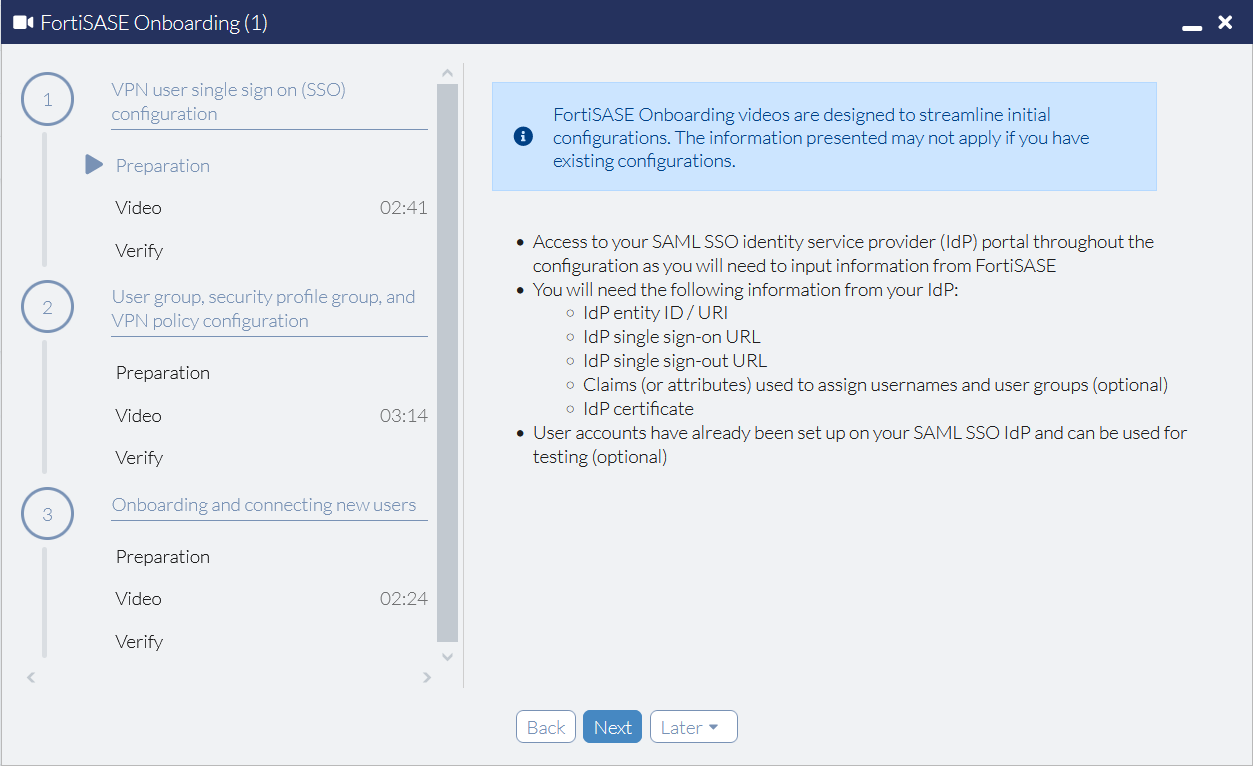Click the video camera icon in the title bar
The image size is (1253, 766).
click(x=22, y=21)
